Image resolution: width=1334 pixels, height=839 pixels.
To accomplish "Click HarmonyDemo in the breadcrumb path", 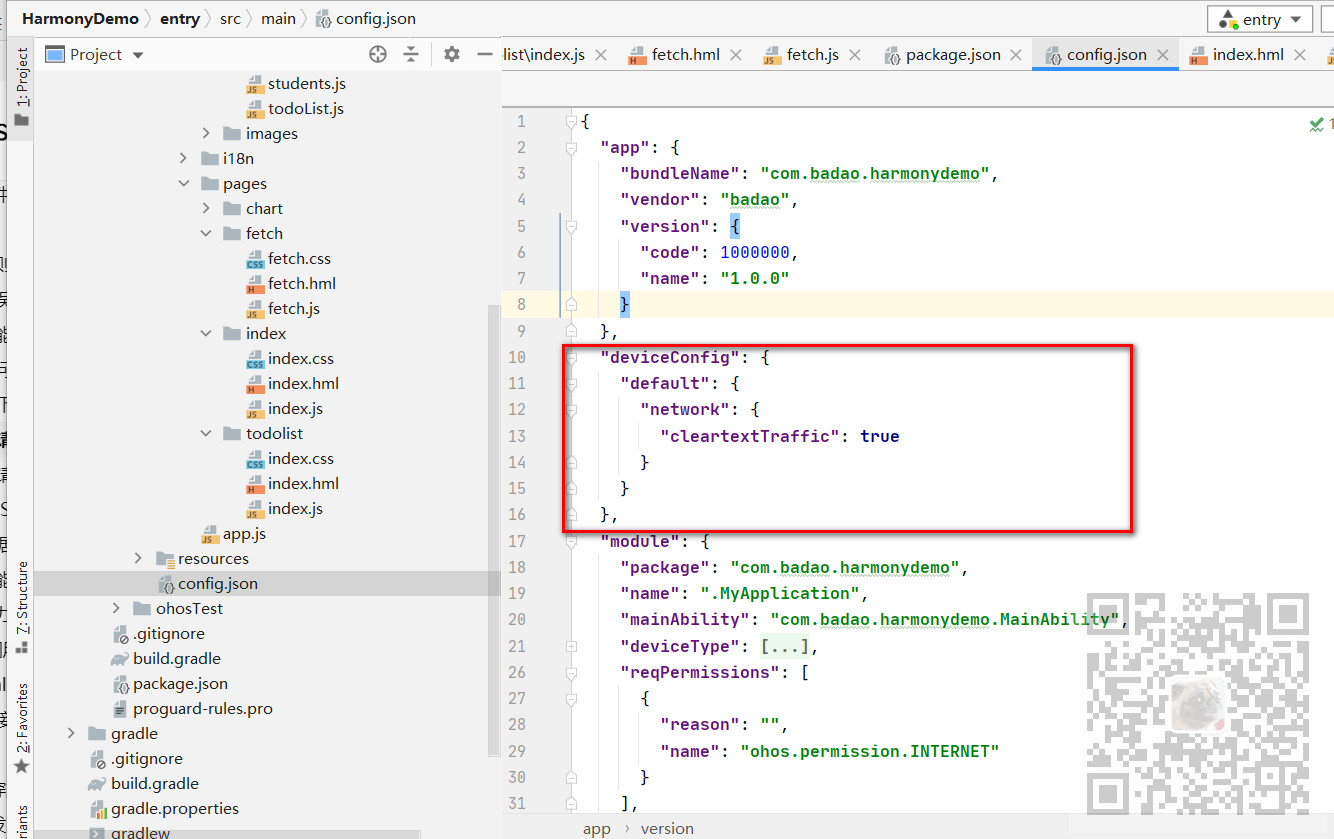I will 80,18.
